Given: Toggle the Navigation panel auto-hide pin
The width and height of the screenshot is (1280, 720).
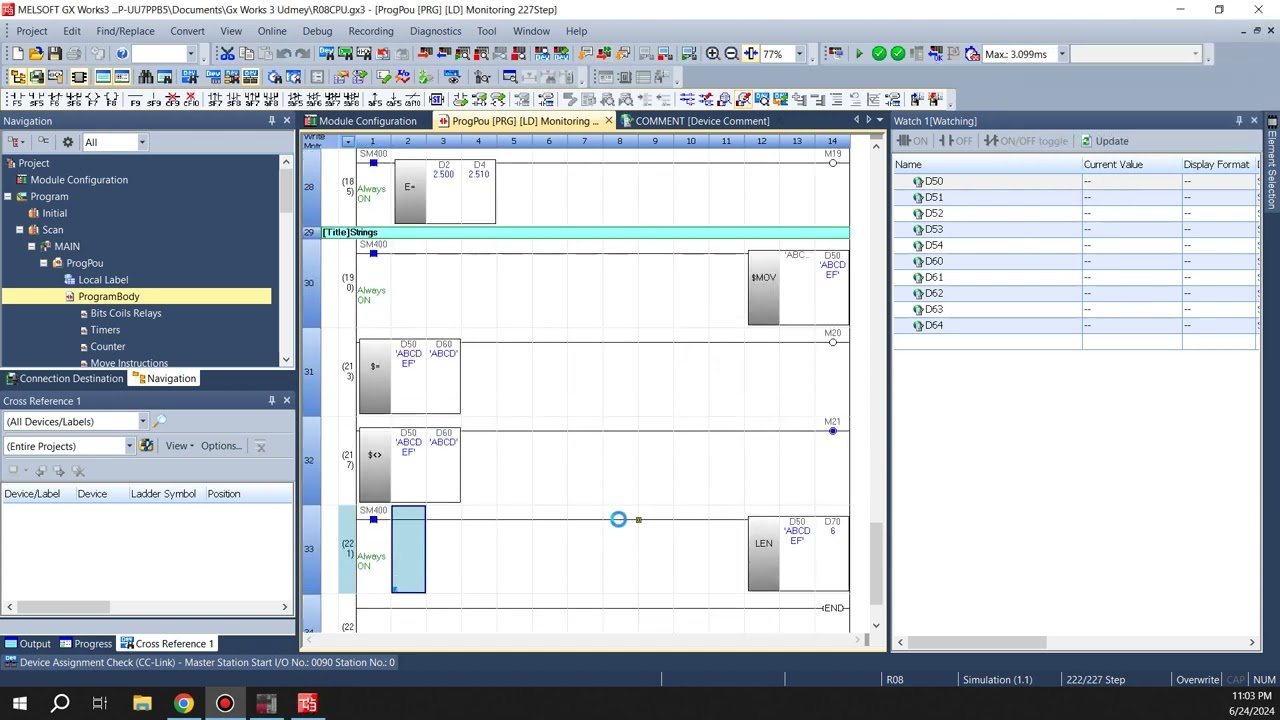Looking at the screenshot, I should [271, 121].
